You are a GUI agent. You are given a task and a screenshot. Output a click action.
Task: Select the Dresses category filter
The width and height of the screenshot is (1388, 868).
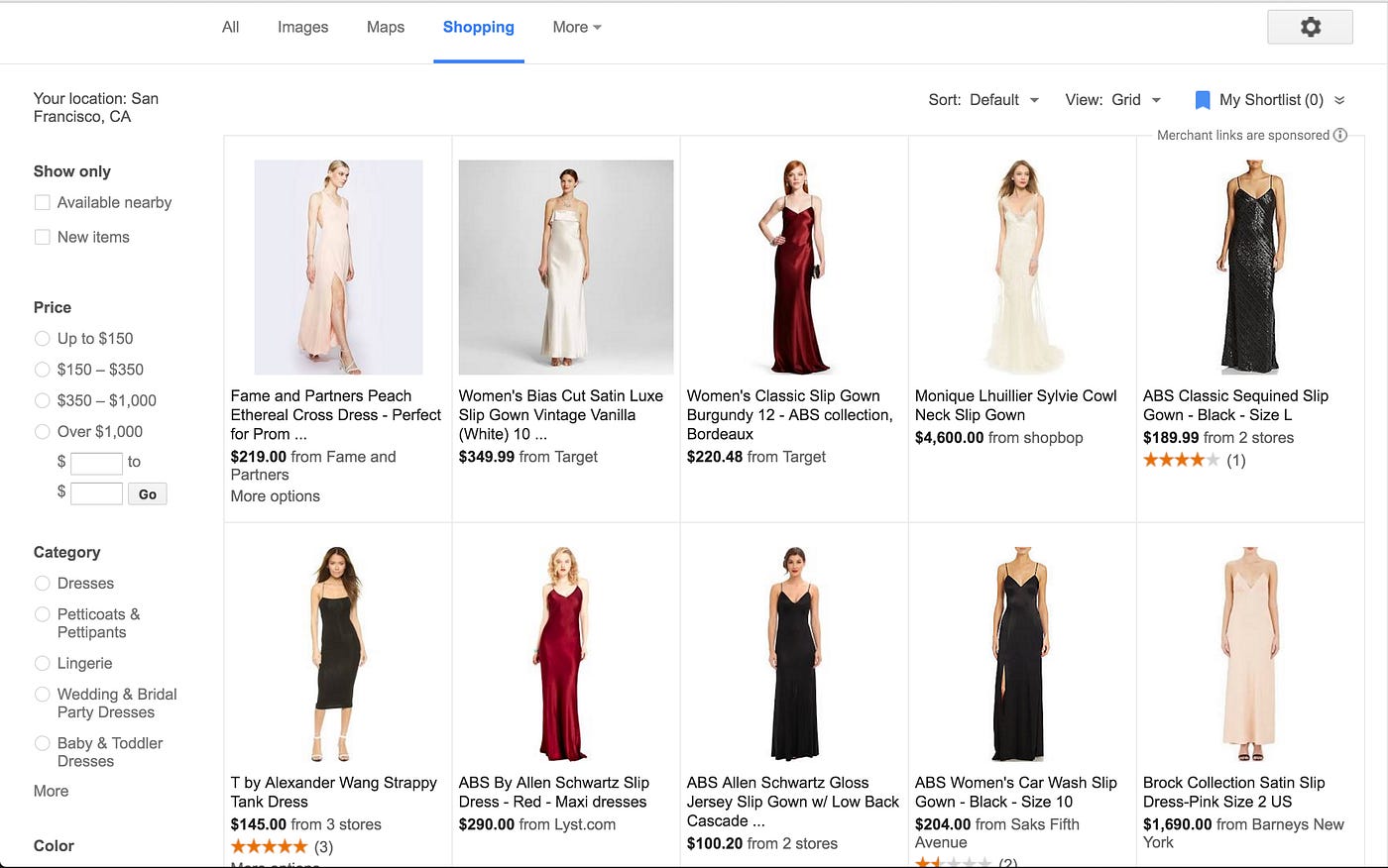pyautogui.click(x=42, y=584)
